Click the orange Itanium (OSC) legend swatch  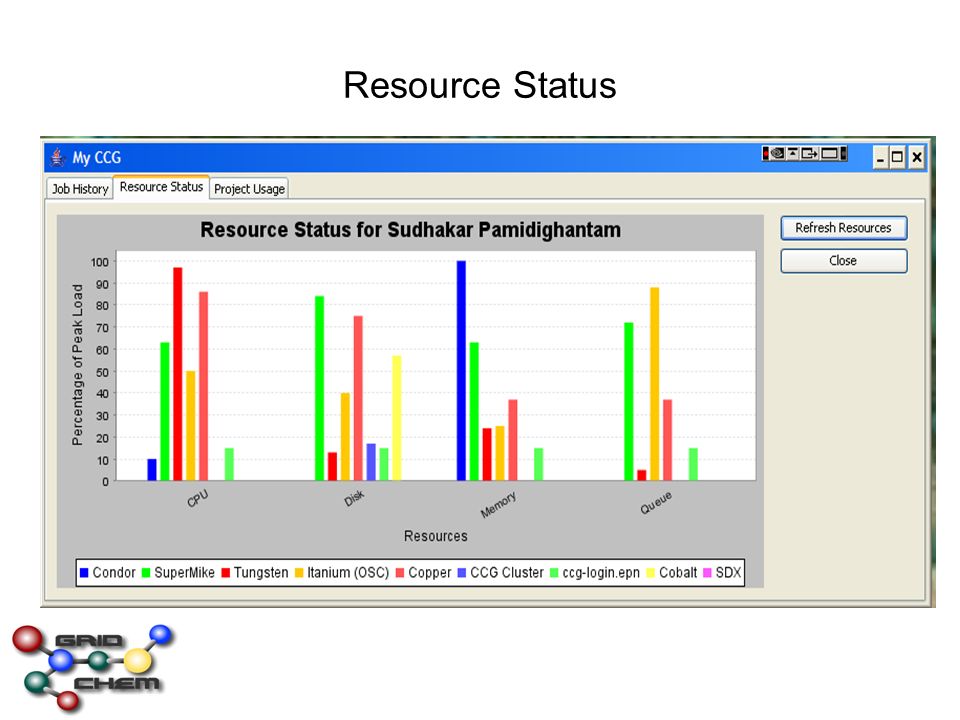(x=299, y=572)
